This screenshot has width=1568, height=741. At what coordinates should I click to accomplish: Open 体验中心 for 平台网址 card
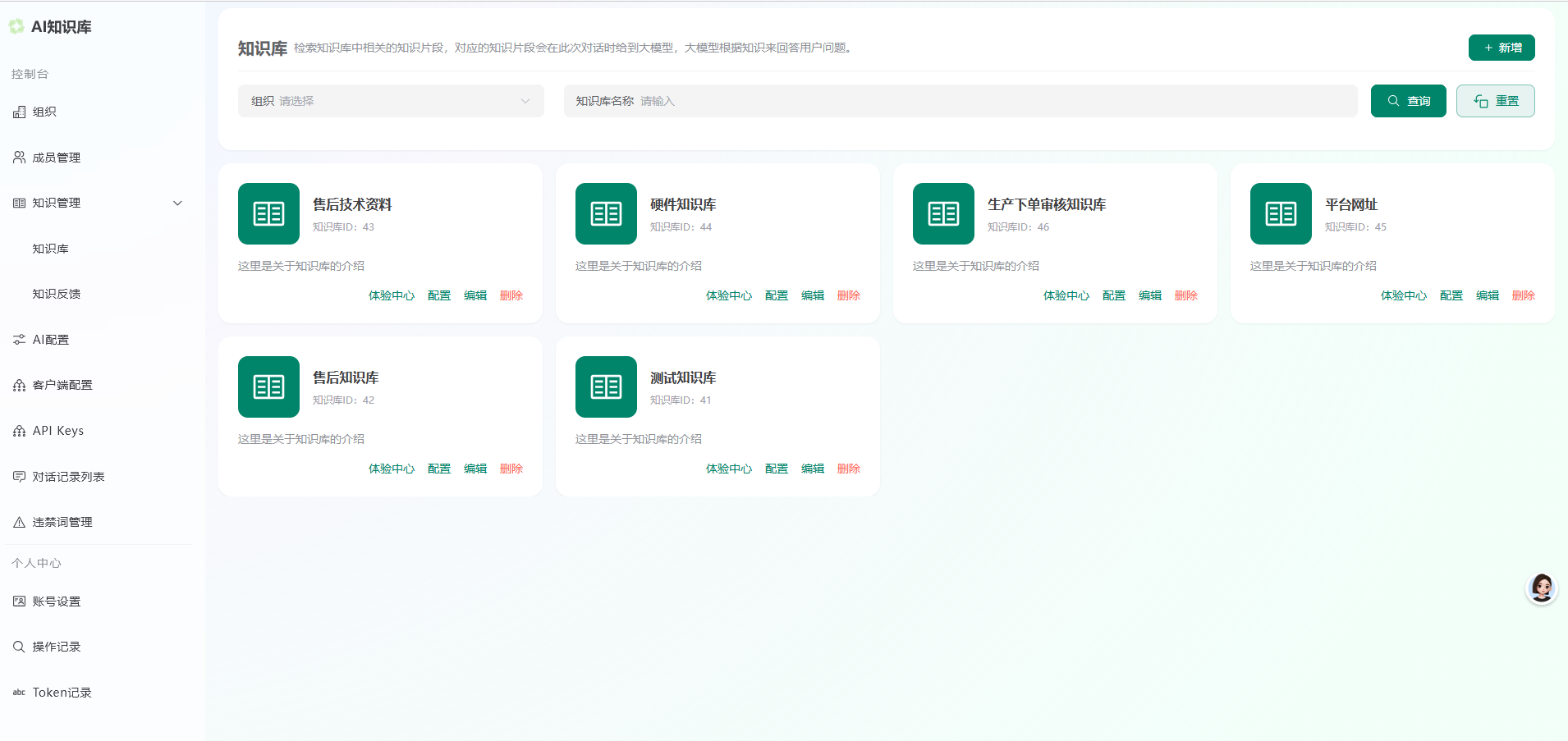(1404, 295)
